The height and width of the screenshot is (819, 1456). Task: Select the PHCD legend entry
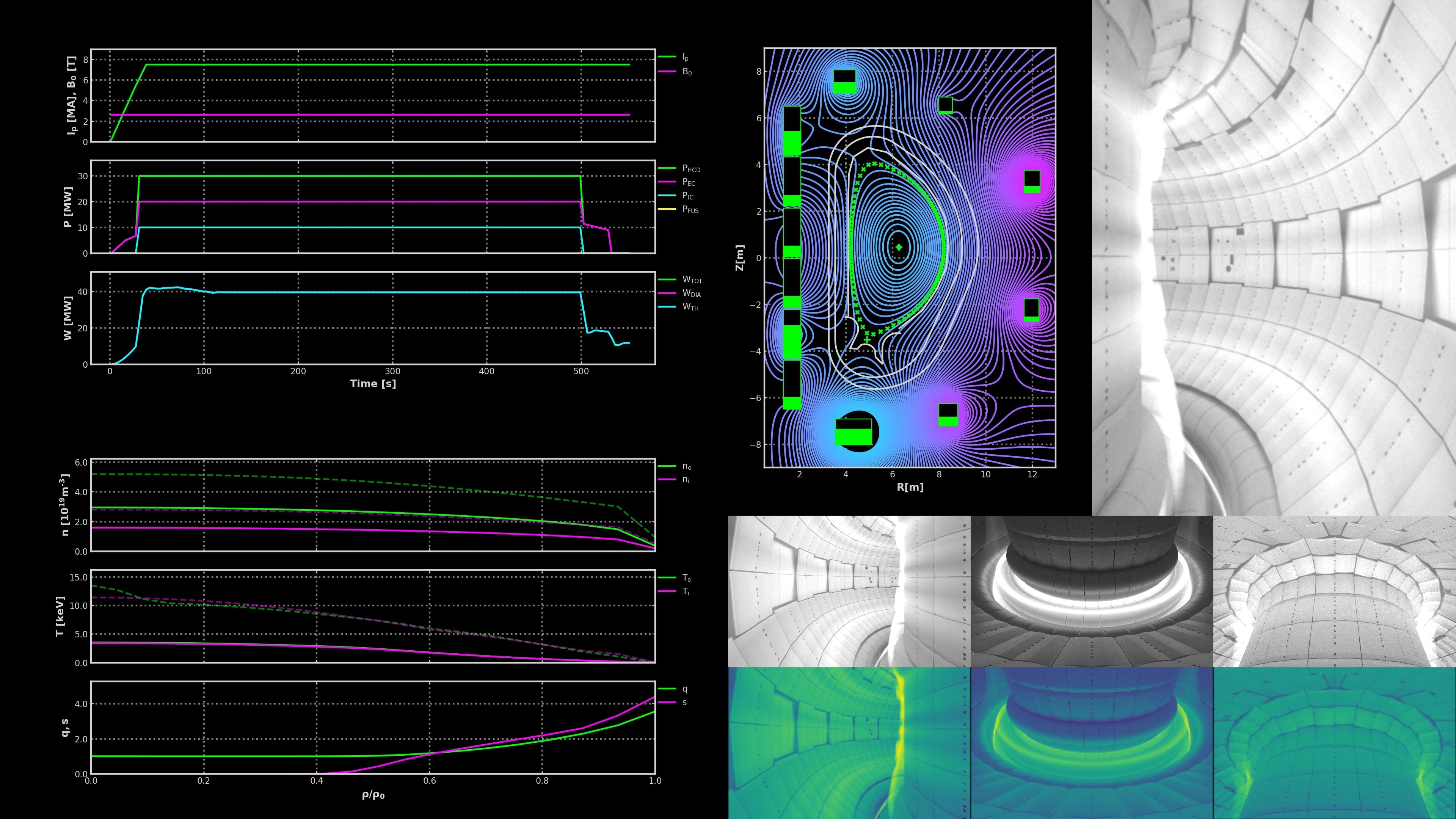691,168
